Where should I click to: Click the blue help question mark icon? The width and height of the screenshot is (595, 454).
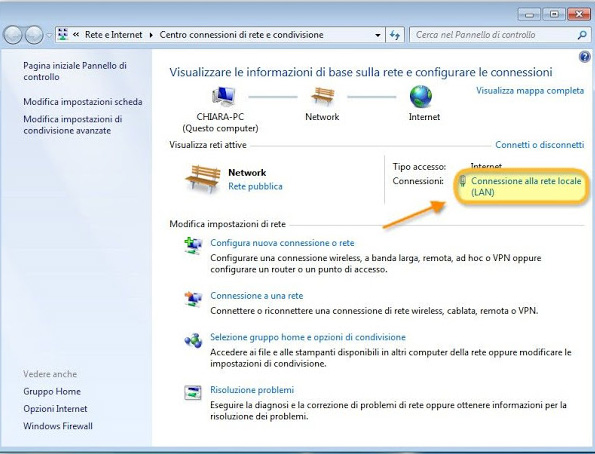point(585,57)
